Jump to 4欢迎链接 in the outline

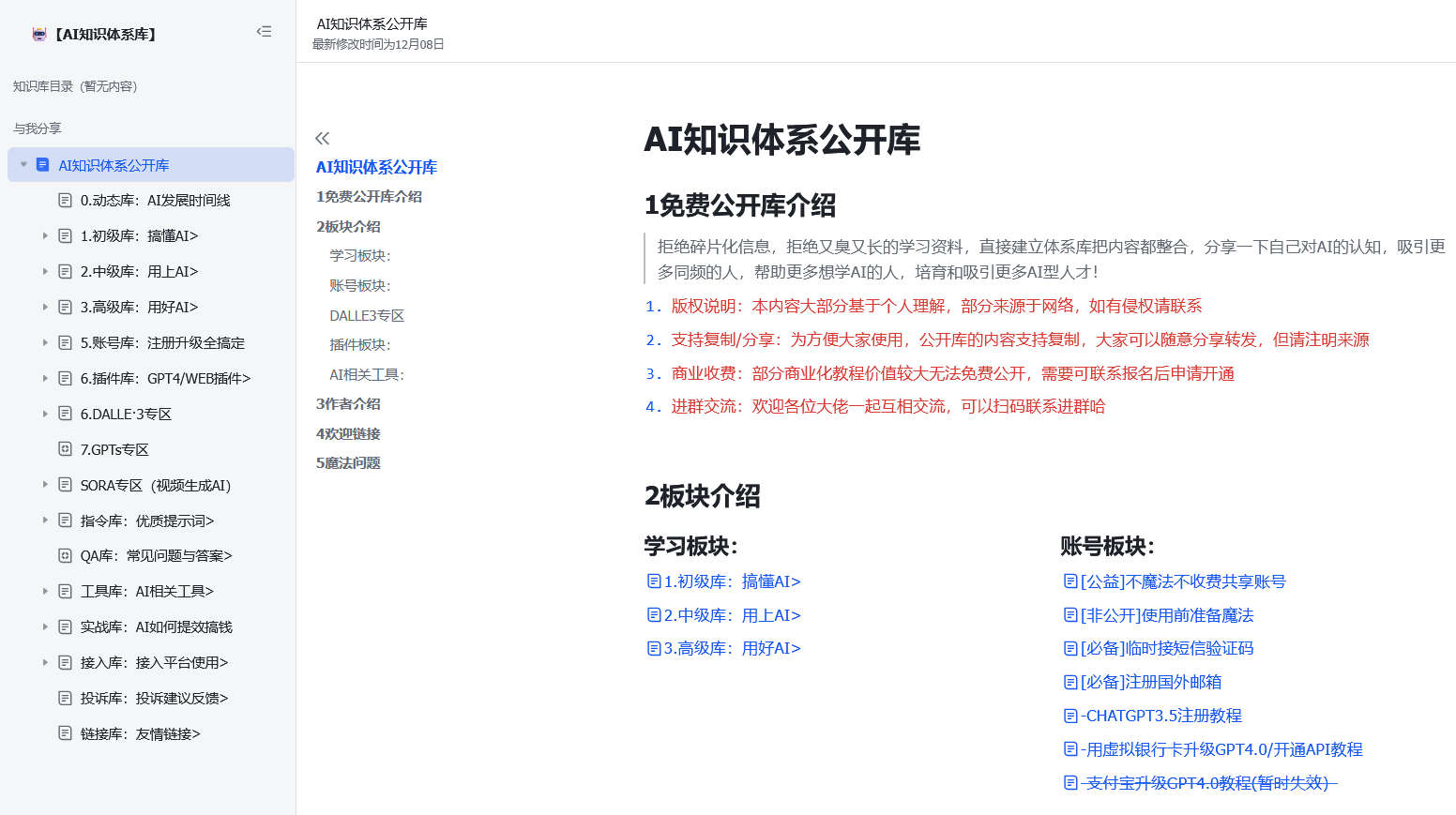pyautogui.click(x=348, y=434)
